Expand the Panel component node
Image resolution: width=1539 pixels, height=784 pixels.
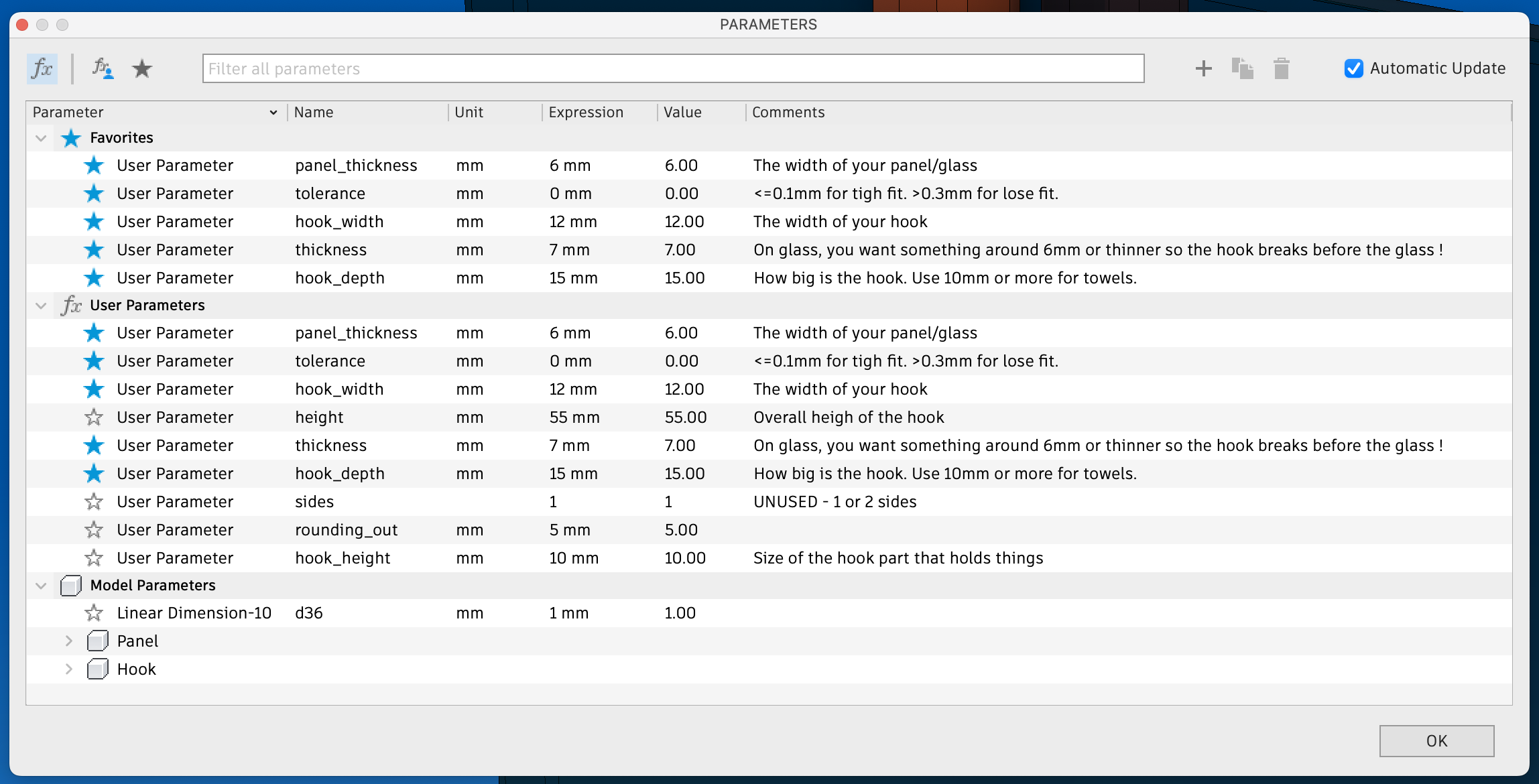pyautogui.click(x=68, y=641)
